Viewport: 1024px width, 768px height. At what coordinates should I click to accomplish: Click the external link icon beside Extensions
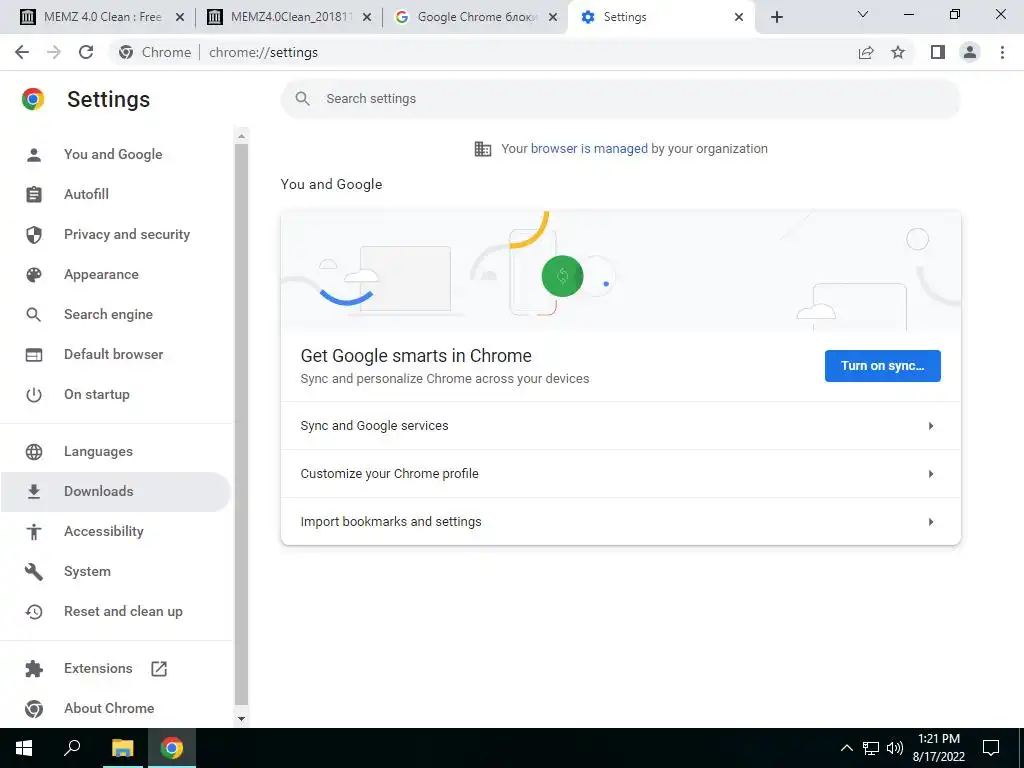point(159,669)
